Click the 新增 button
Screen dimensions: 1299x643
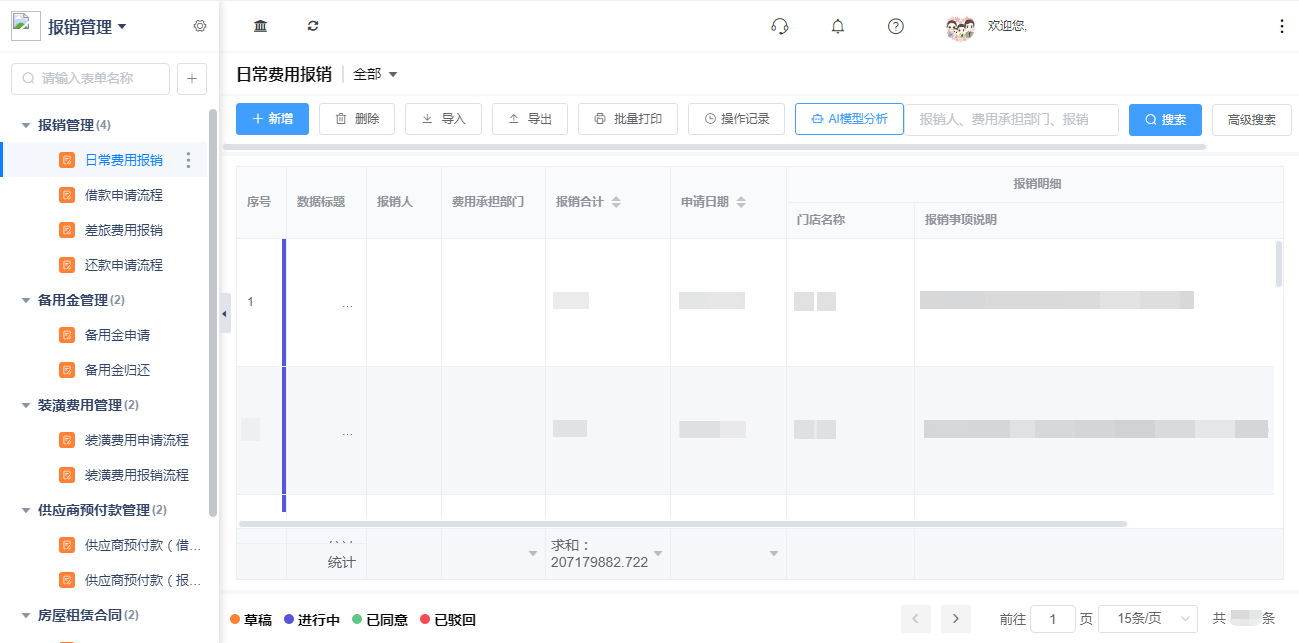[272, 119]
